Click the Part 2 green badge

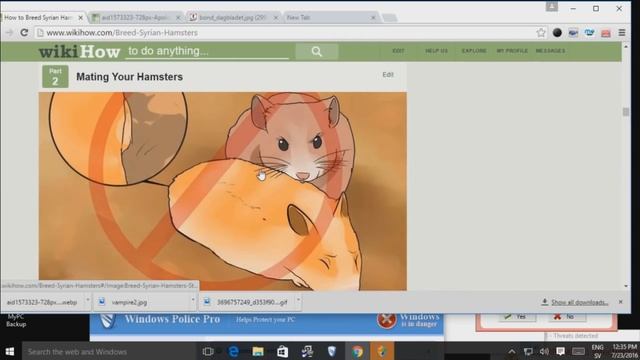[x=55, y=77]
